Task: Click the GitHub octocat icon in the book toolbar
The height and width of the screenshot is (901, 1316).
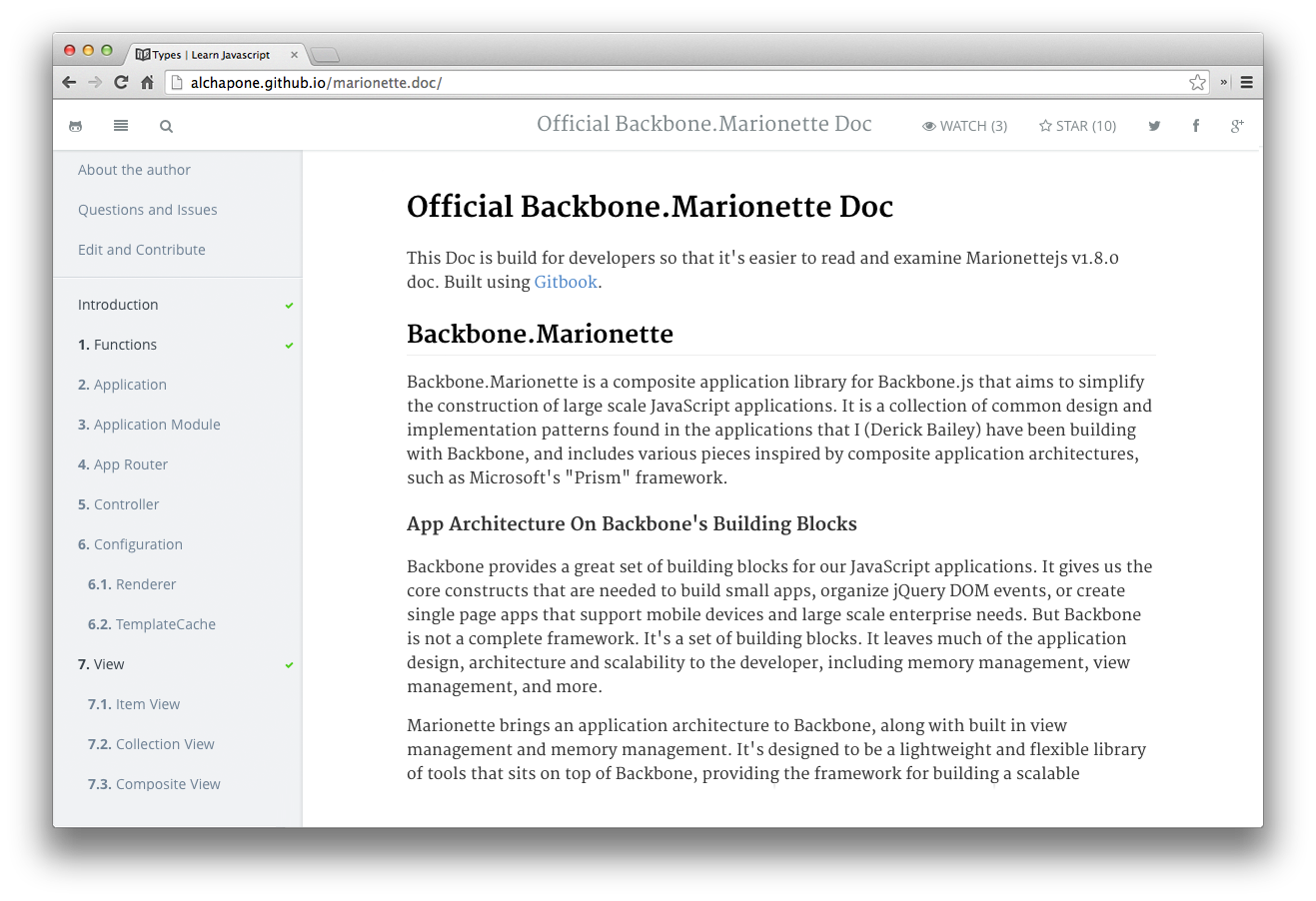Action: point(75,126)
